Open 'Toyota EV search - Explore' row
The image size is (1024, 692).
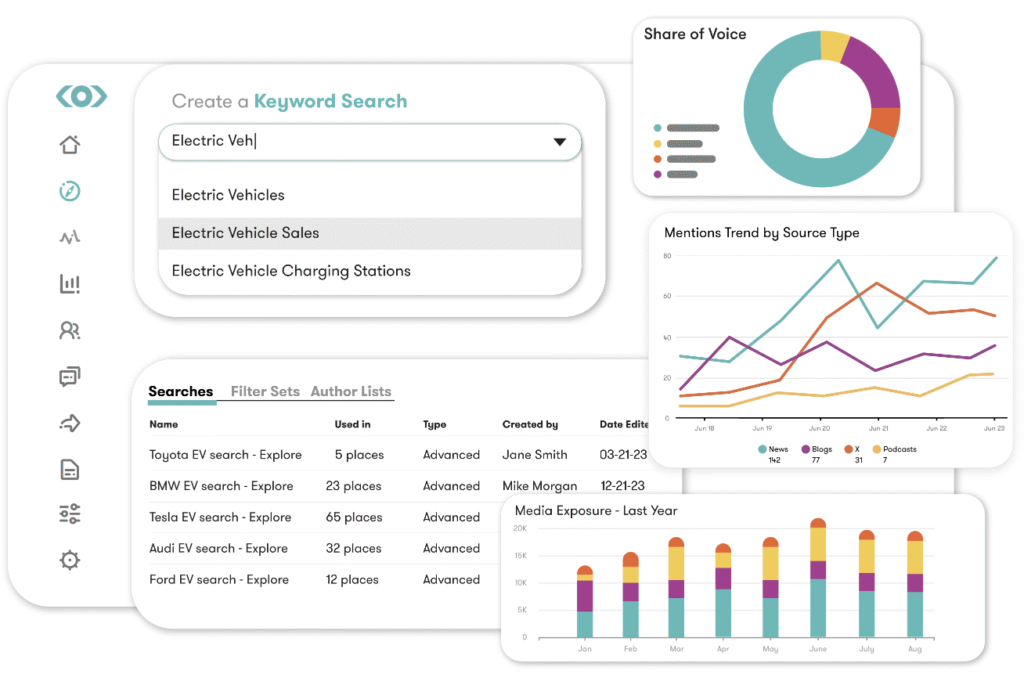[x=225, y=454]
